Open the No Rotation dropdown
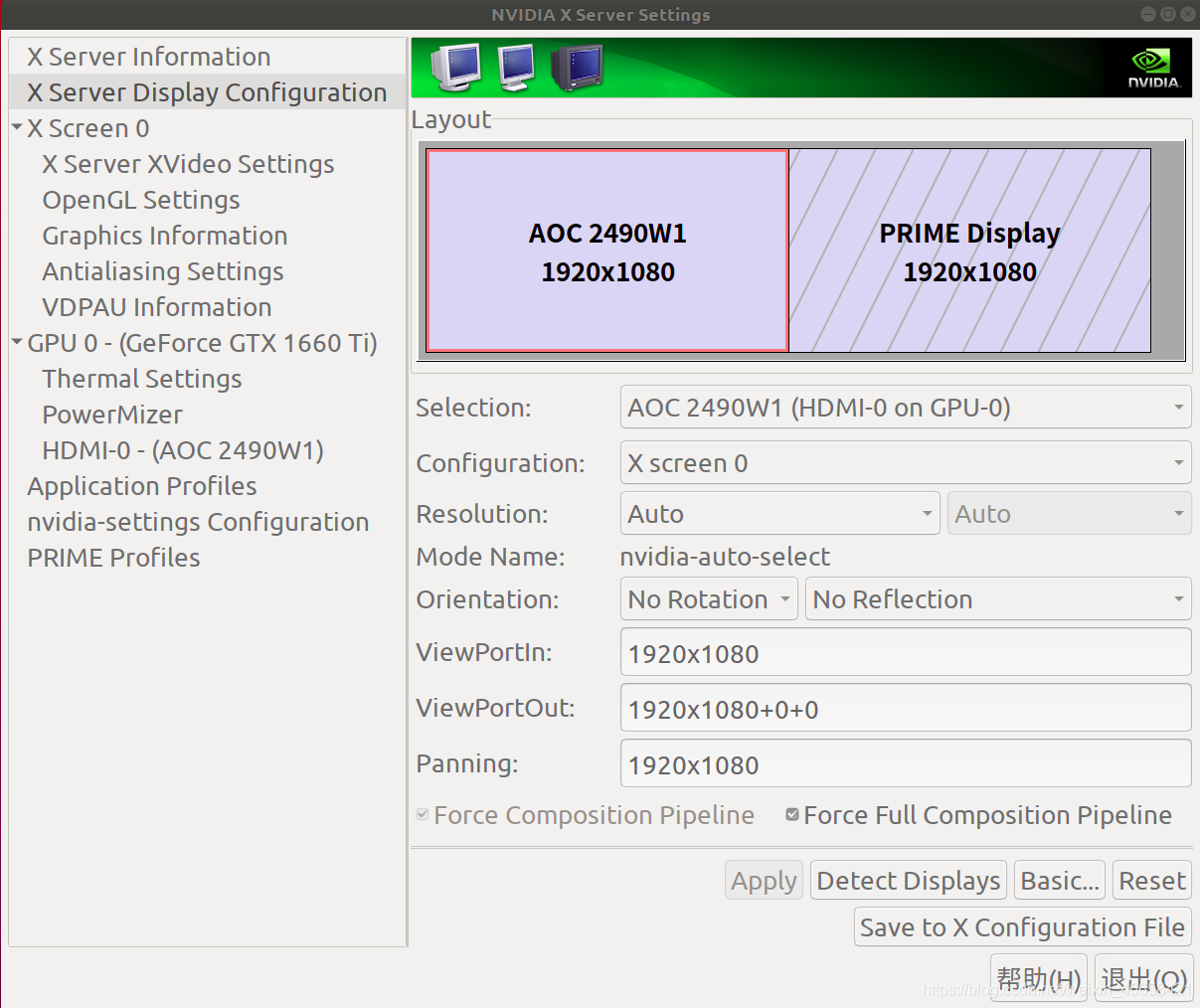 [x=709, y=599]
